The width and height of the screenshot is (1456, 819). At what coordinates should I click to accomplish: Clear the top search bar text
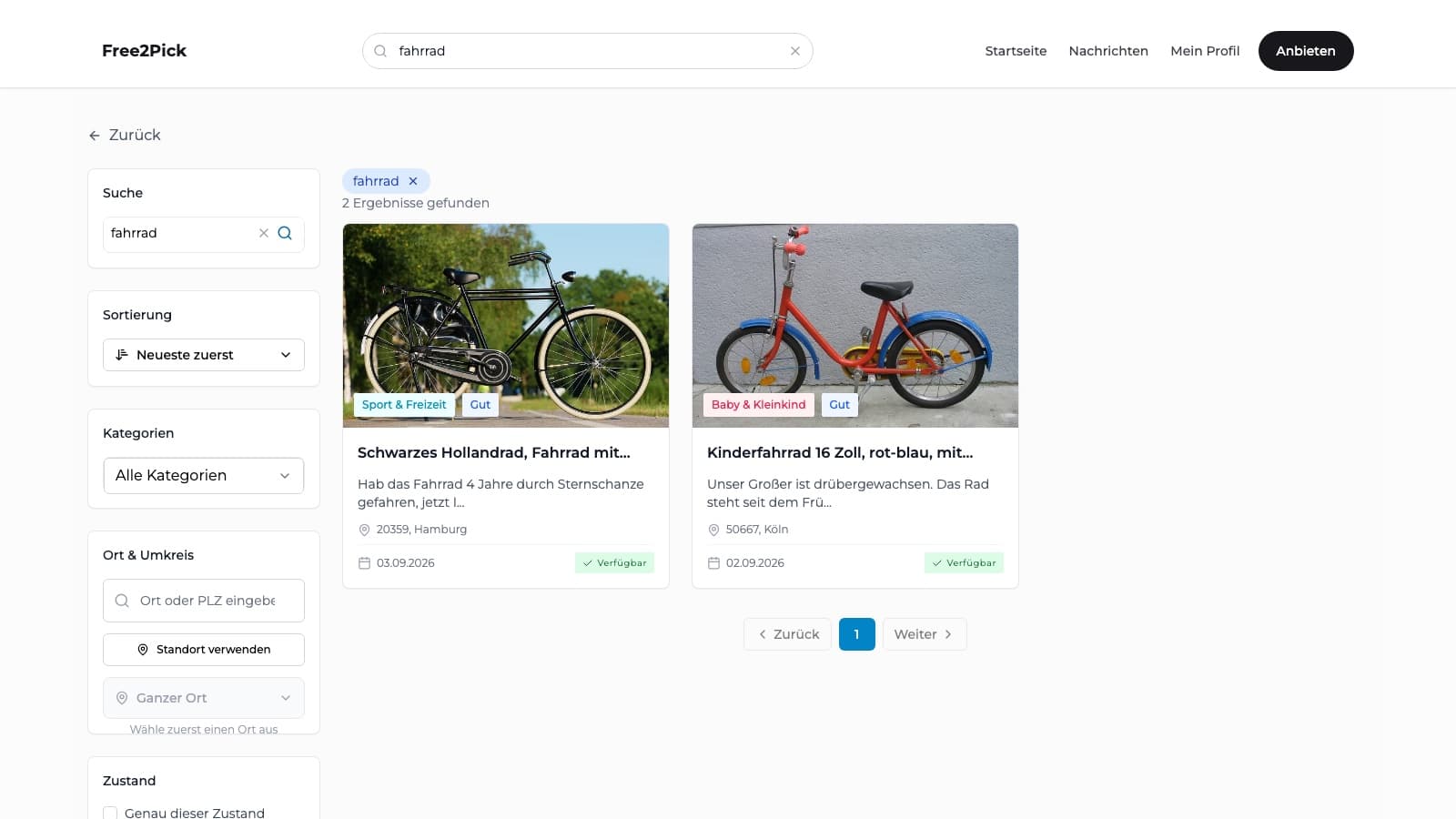pyautogui.click(x=795, y=51)
